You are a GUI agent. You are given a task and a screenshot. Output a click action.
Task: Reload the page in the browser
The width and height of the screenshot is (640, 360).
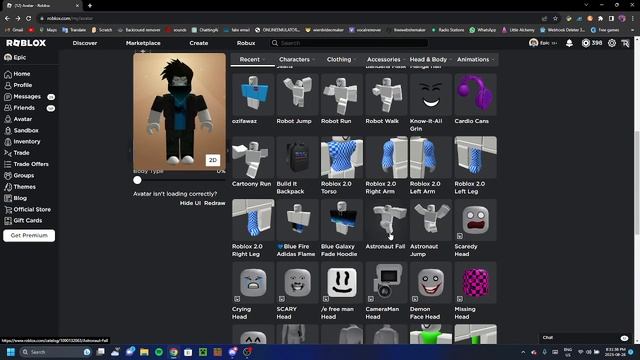[x=29, y=18]
